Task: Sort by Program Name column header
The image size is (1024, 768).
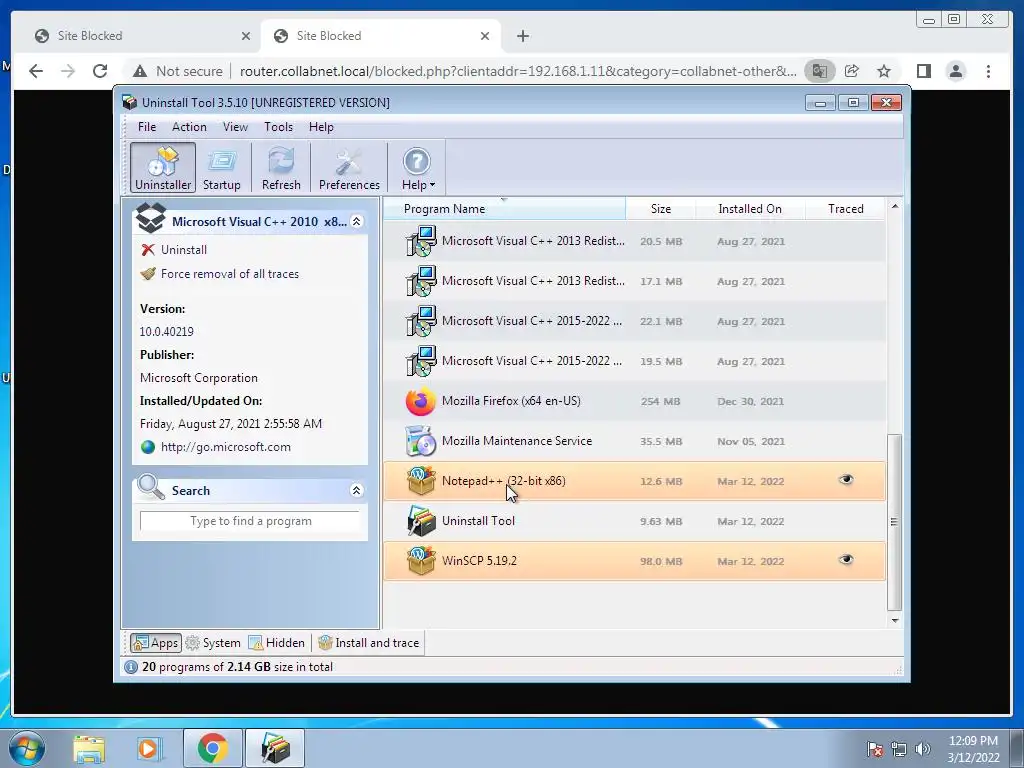Action: tap(504, 208)
